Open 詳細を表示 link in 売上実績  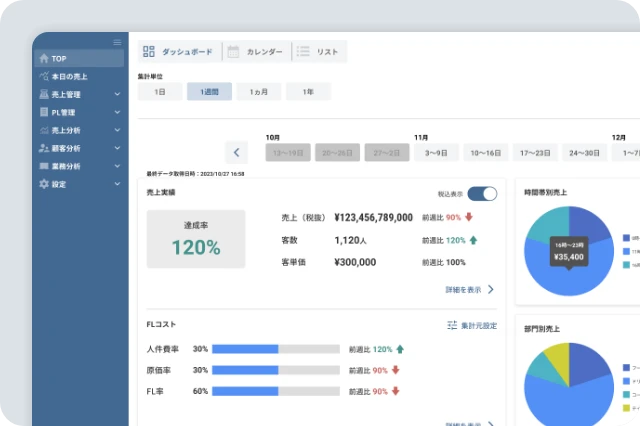[x=470, y=290]
